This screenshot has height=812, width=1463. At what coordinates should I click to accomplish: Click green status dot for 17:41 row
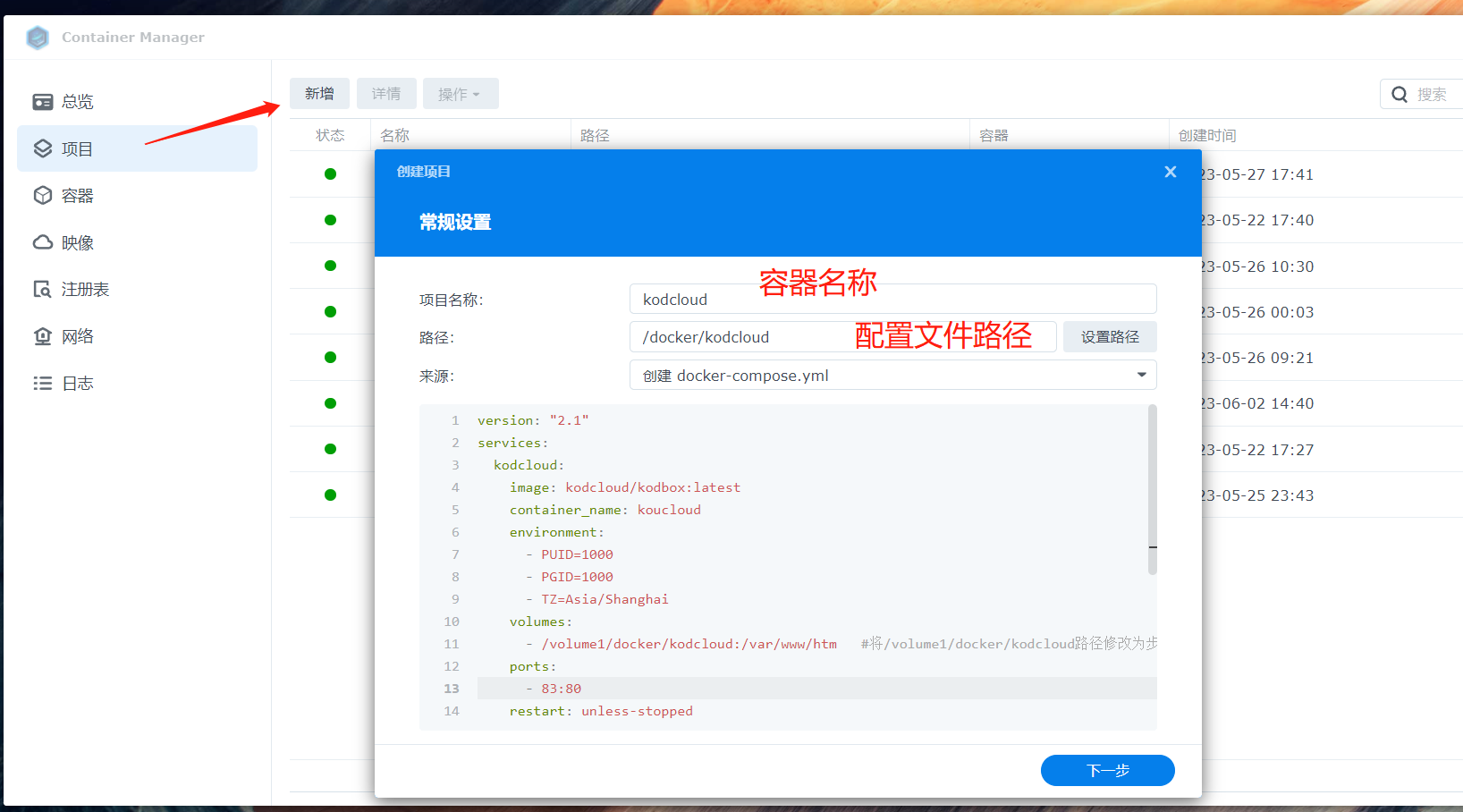[330, 174]
